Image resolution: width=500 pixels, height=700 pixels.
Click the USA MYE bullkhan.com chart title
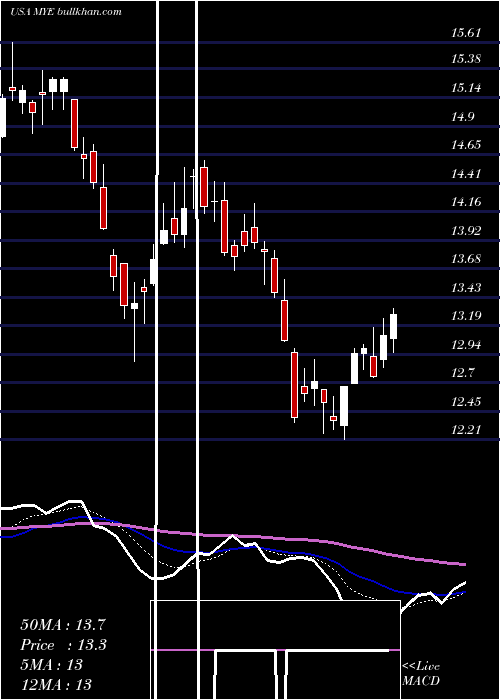pyautogui.click(x=66, y=12)
